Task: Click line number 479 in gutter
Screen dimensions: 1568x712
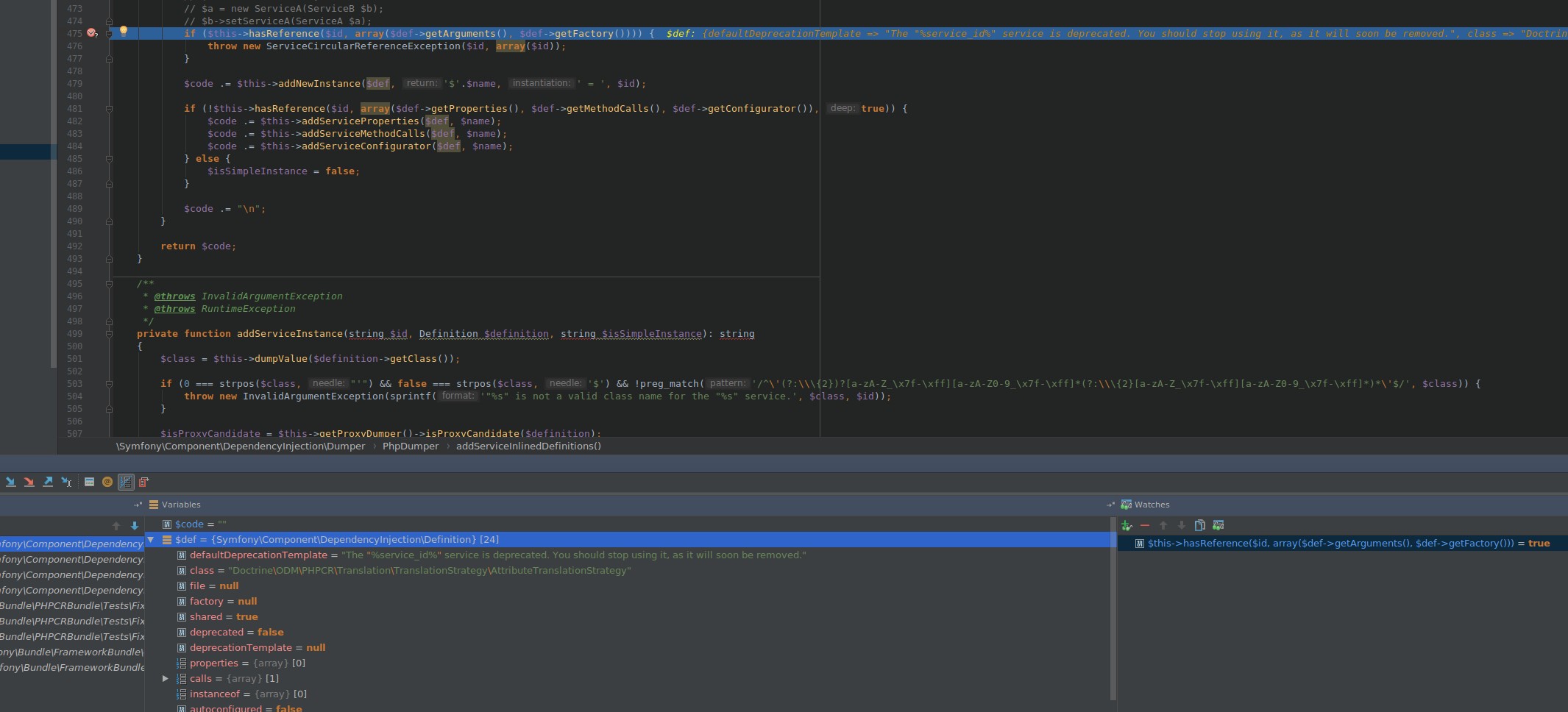Action: tap(74, 84)
